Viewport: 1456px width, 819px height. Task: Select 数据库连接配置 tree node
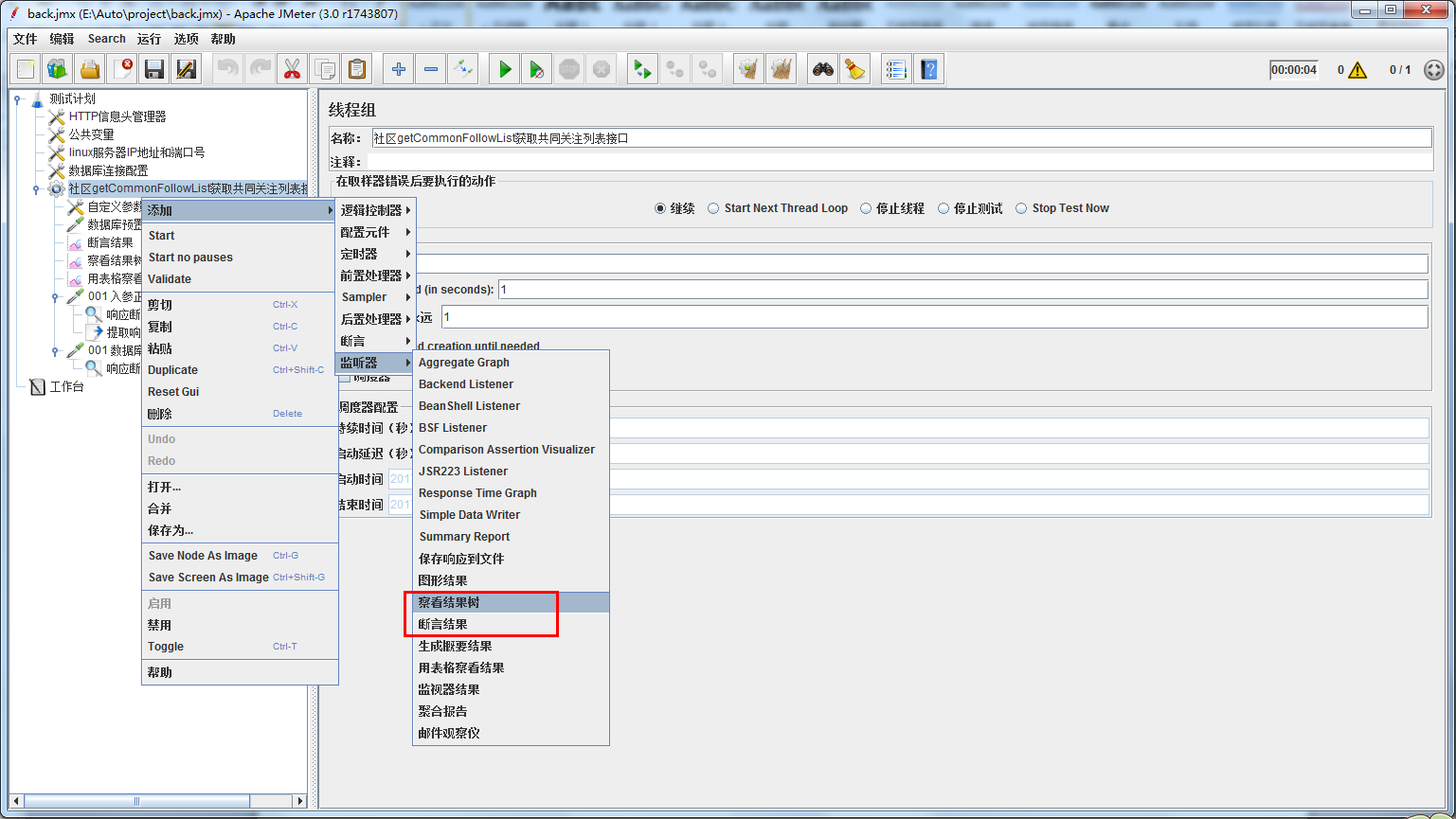click(108, 170)
